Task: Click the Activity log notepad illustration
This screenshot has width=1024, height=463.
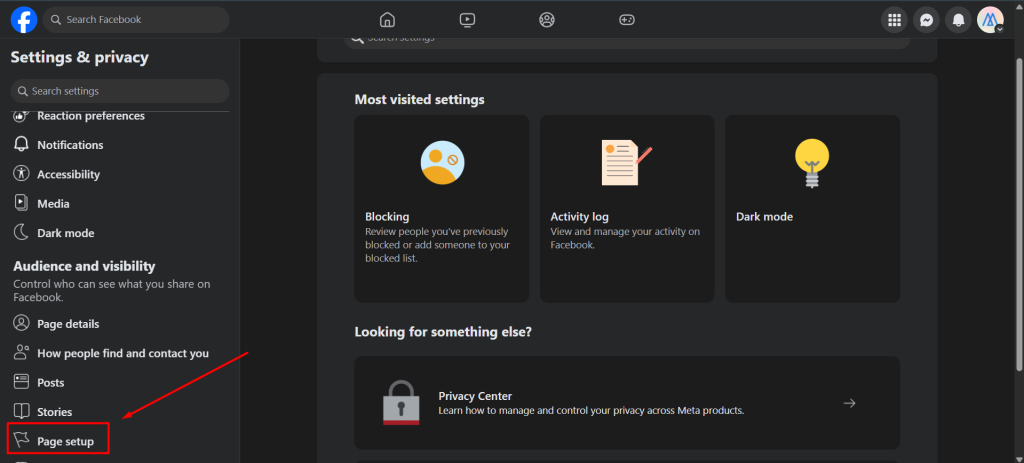Action: tap(626, 163)
